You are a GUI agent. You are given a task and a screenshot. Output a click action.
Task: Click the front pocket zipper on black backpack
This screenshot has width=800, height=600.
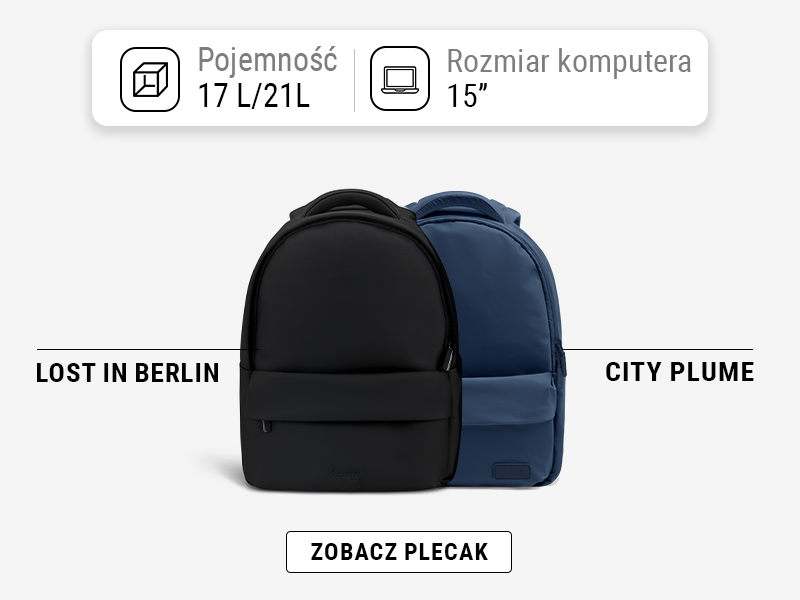coord(266,426)
